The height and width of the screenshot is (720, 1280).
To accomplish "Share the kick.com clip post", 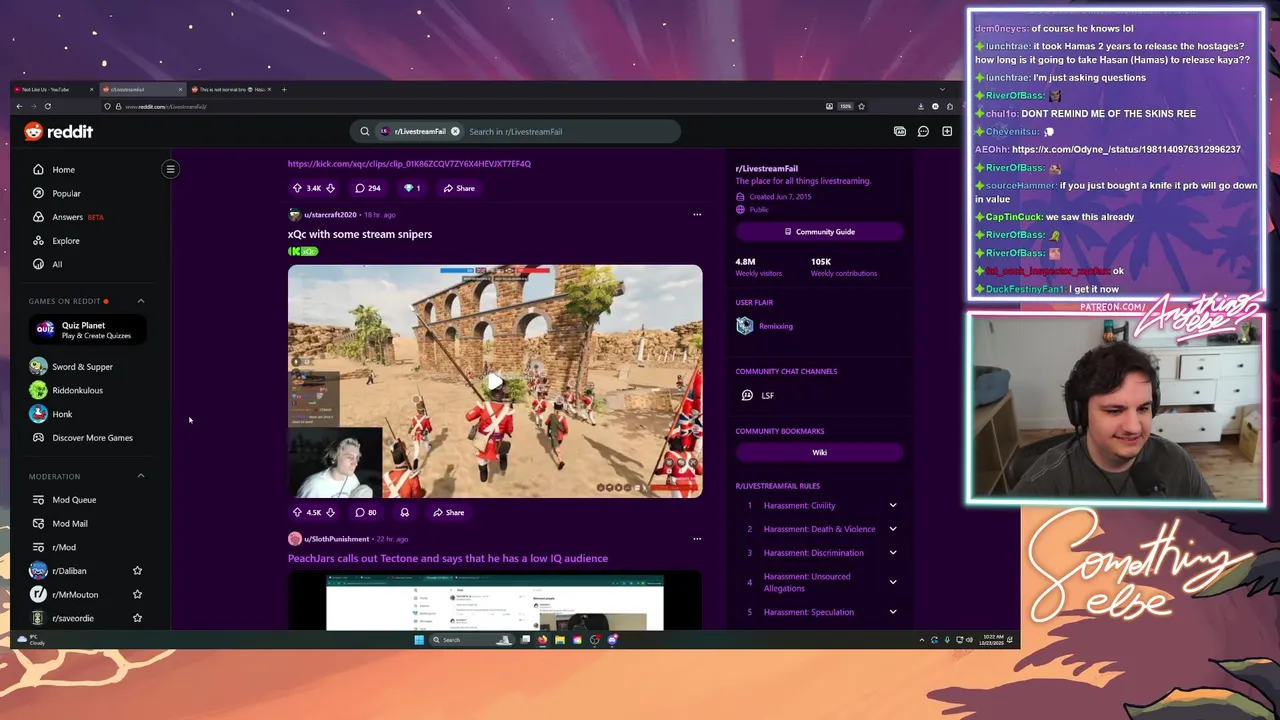I will coord(459,188).
